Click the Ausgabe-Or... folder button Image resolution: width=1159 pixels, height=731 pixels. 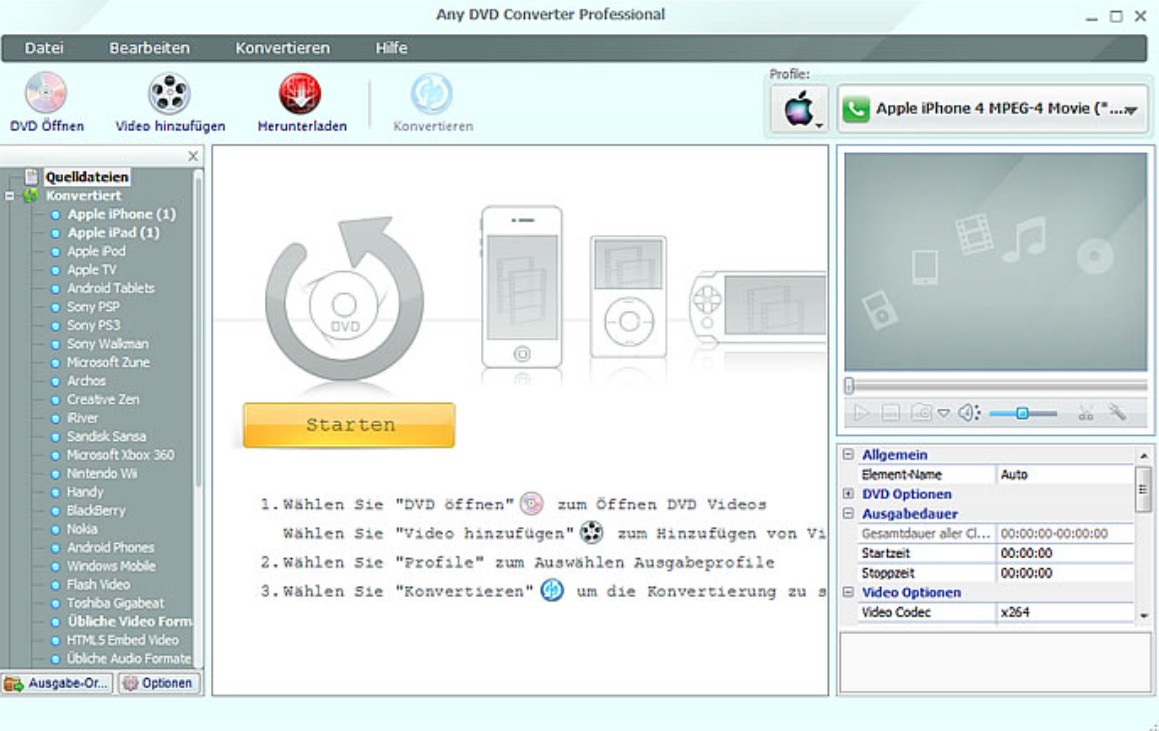pos(57,683)
